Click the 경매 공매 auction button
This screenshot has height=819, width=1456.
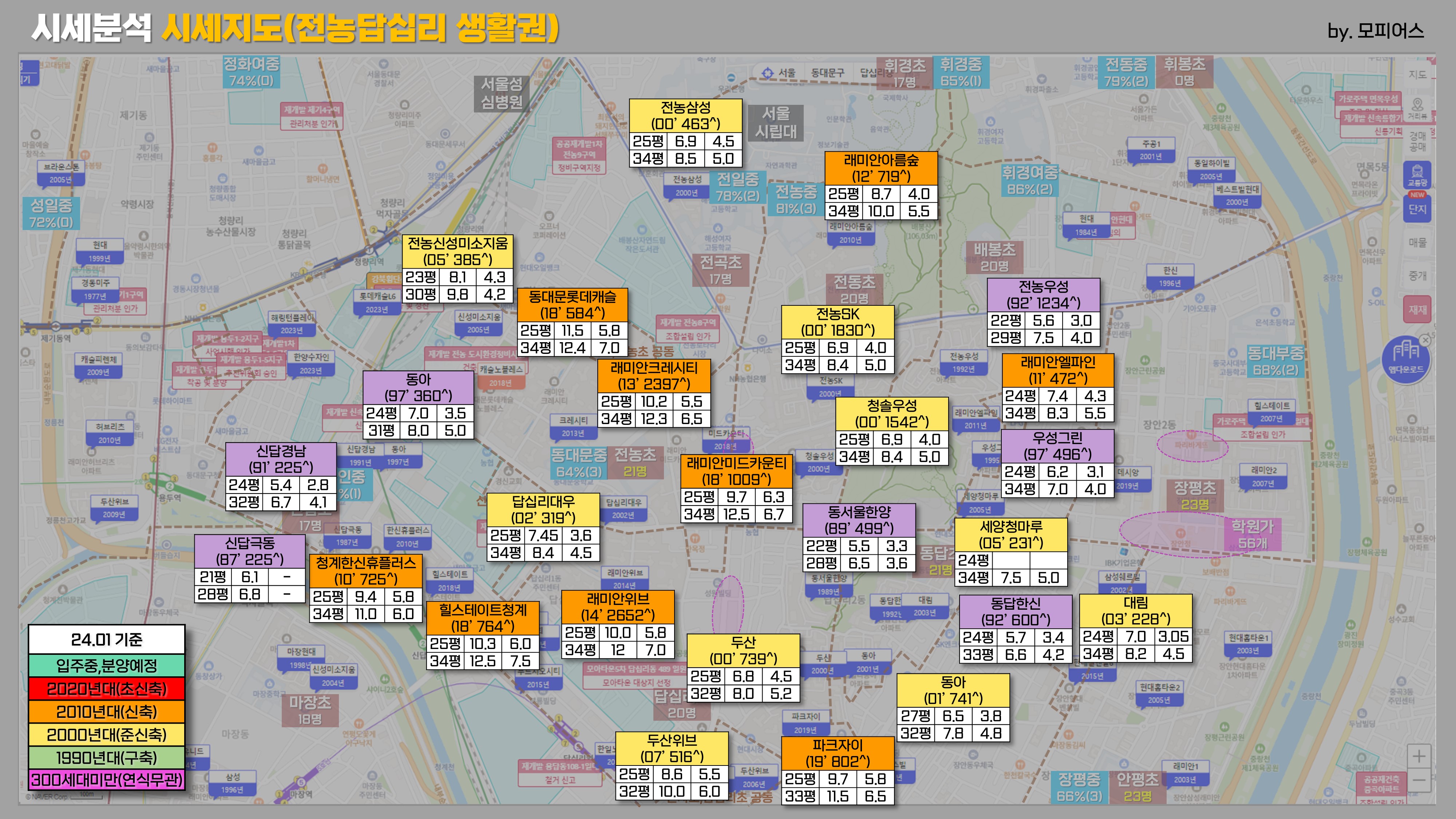click(x=1417, y=141)
